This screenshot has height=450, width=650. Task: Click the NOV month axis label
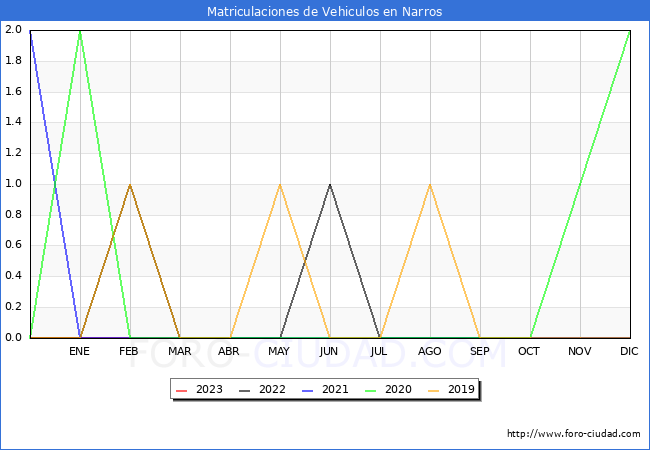(580, 351)
